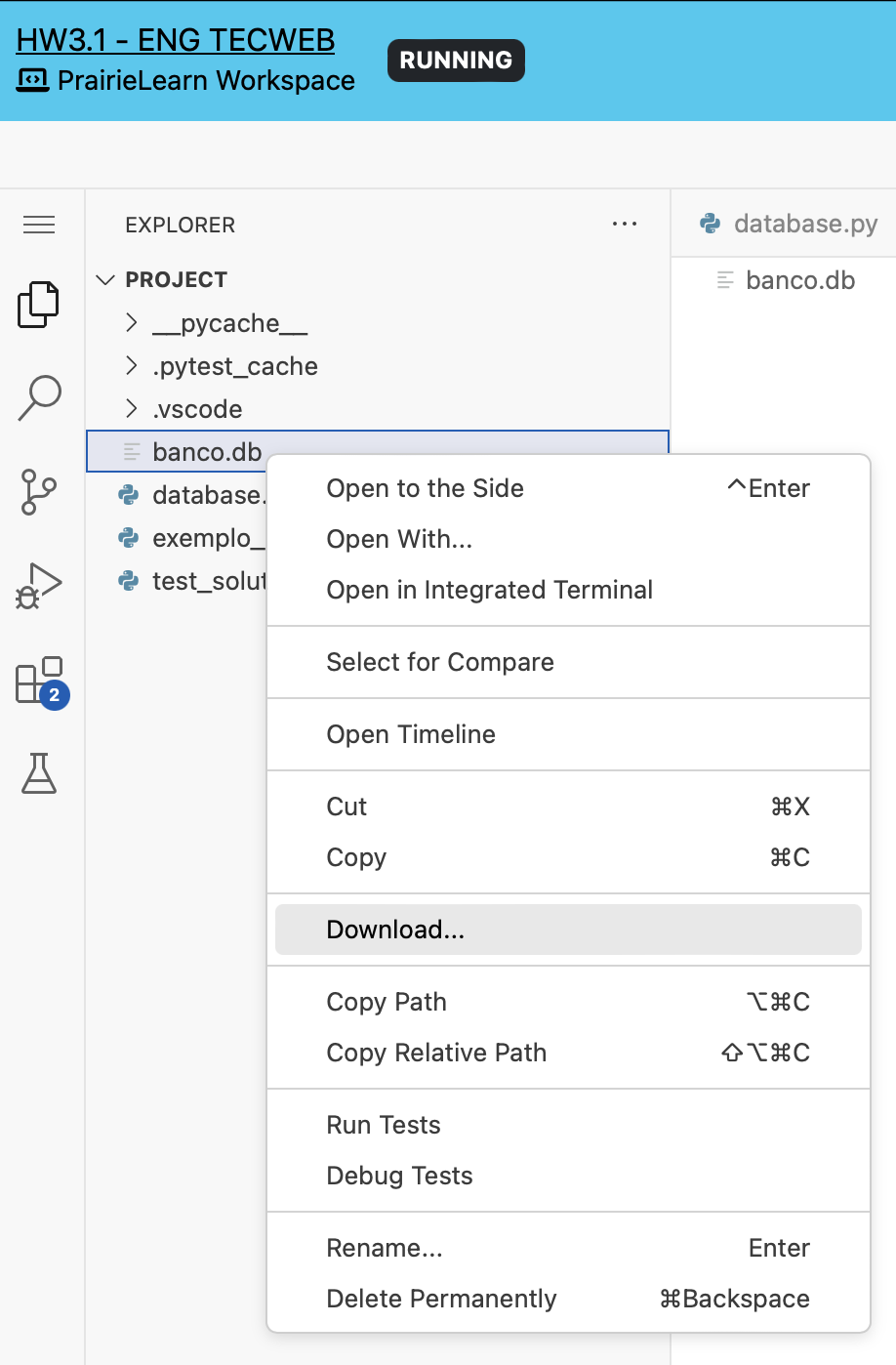Open the Testing flask icon
The width and height of the screenshot is (896, 1365).
tap(39, 772)
